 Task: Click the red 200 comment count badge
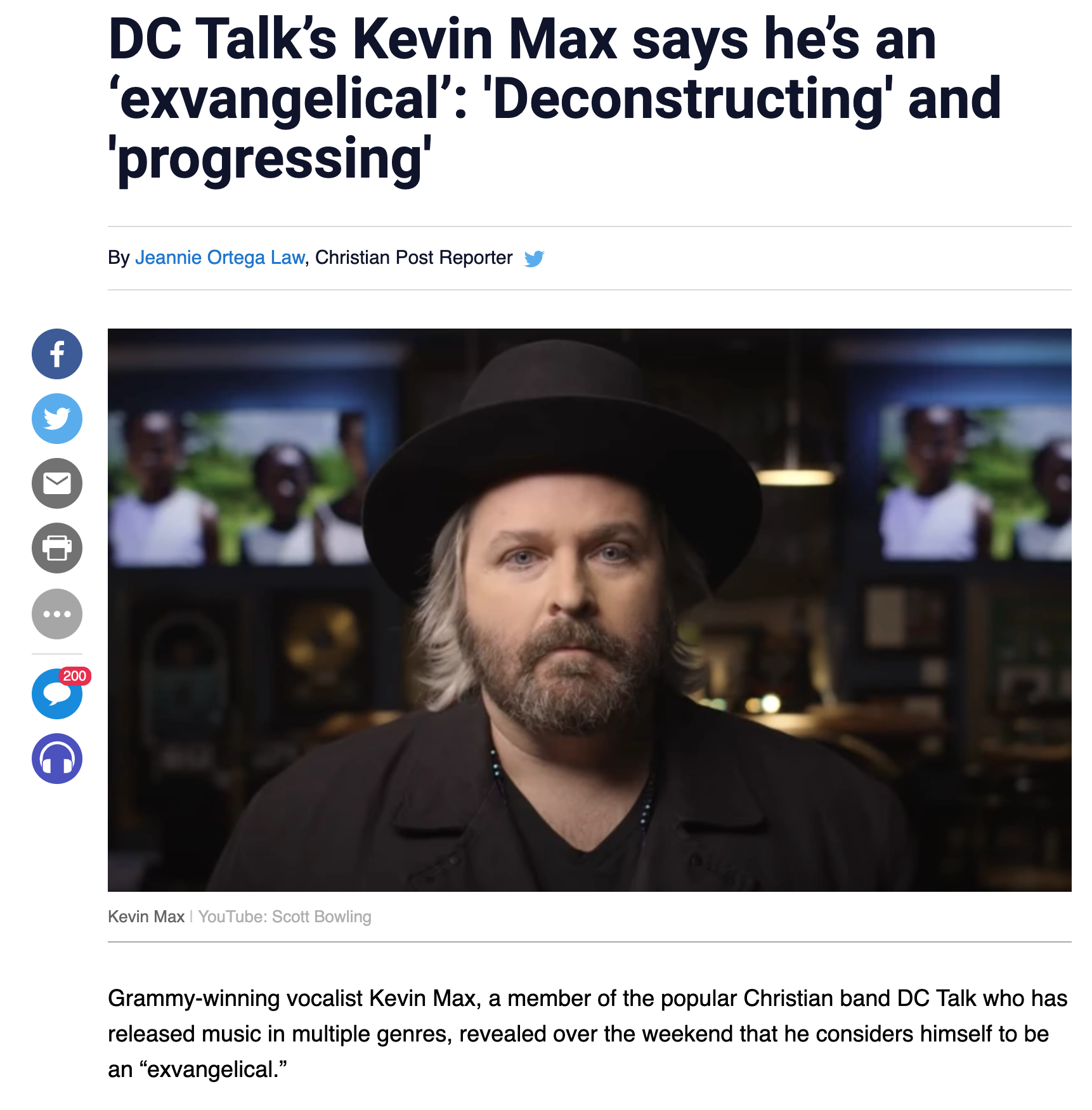click(x=75, y=676)
